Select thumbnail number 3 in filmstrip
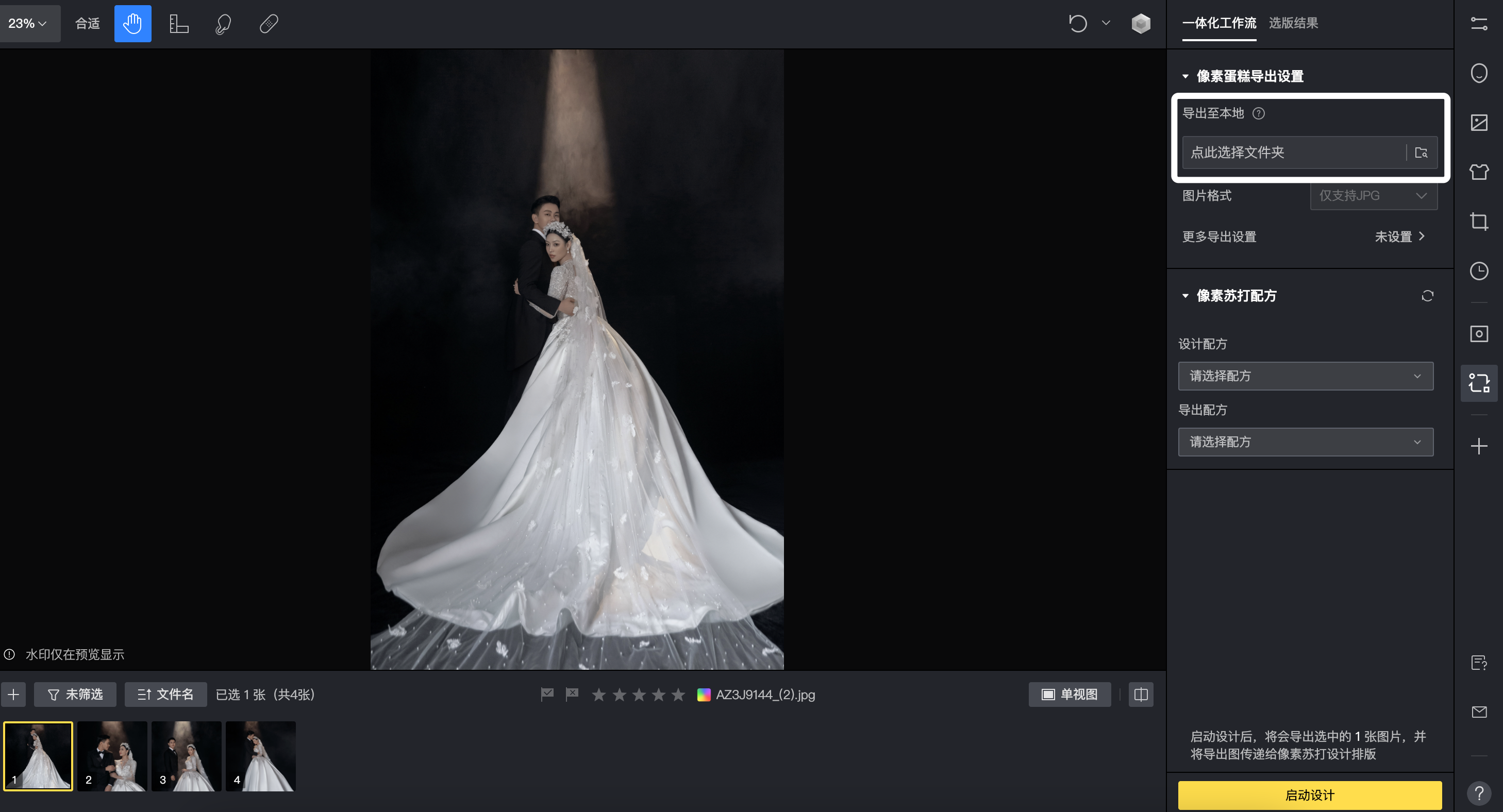The width and height of the screenshot is (1503, 812). pos(186,755)
